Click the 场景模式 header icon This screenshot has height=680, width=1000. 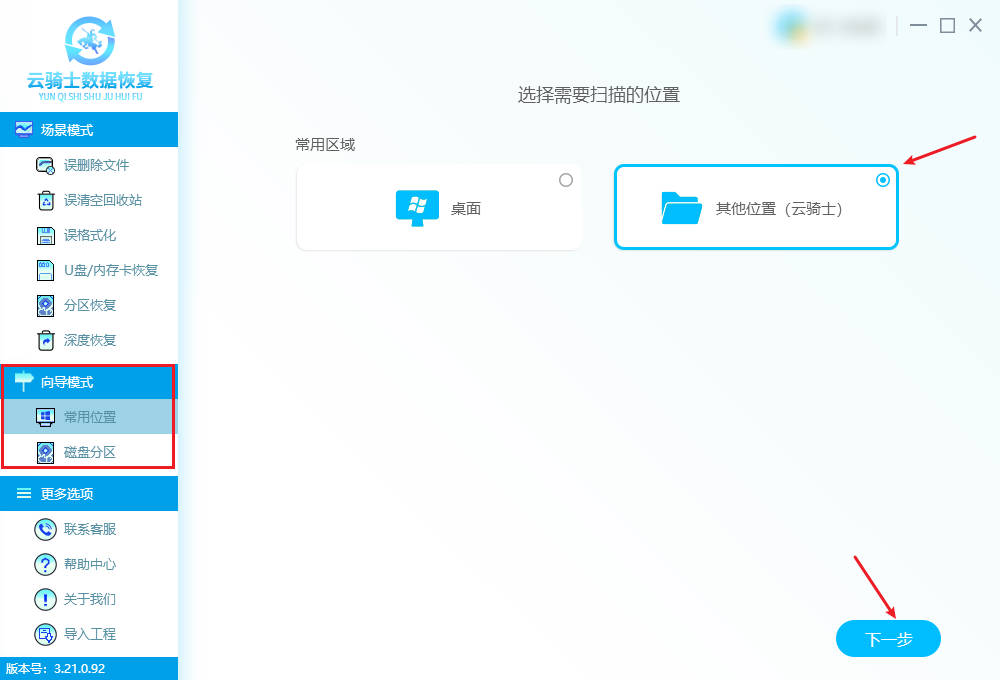pos(24,129)
